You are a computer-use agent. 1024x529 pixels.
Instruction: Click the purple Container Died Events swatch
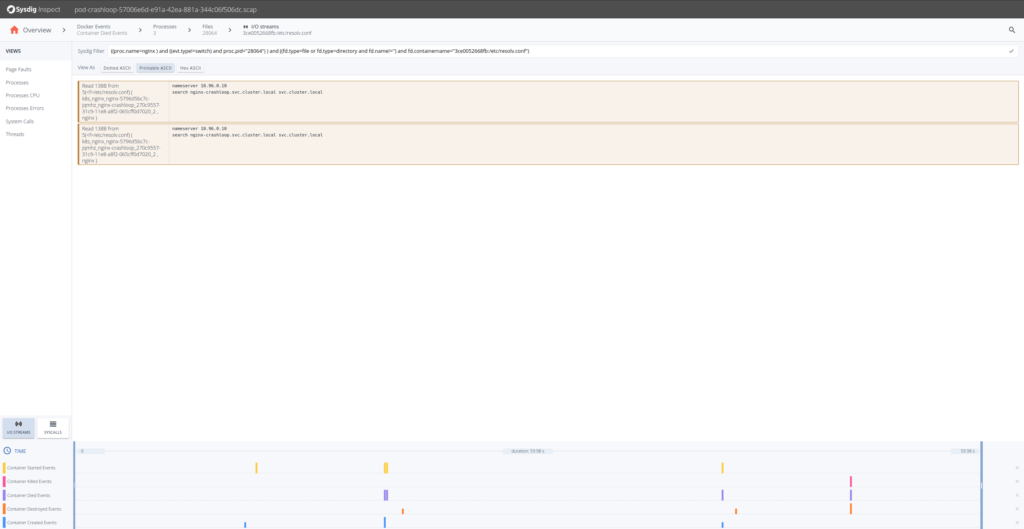(x=4, y=495)
